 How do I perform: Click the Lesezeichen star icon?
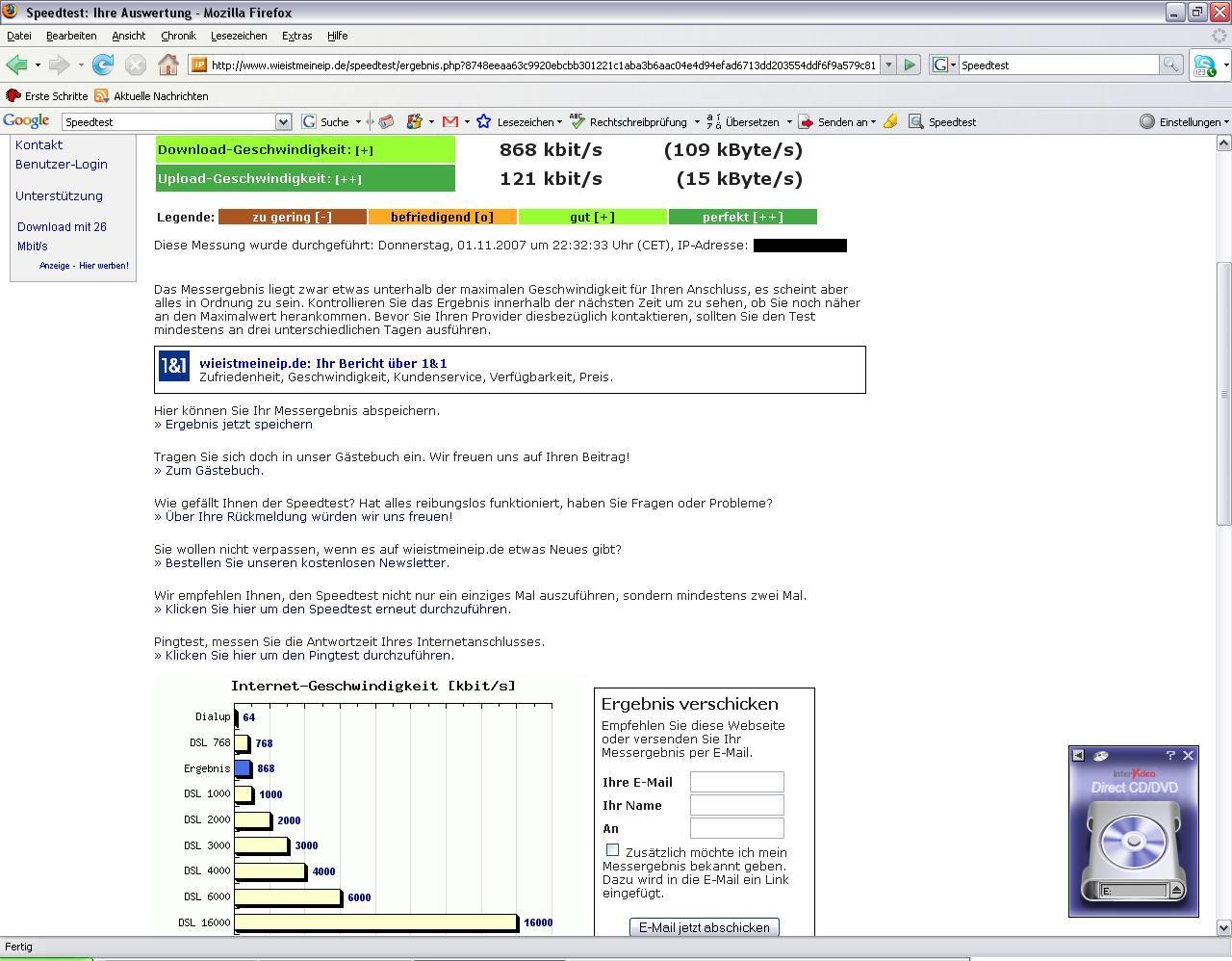coord(484,121)
